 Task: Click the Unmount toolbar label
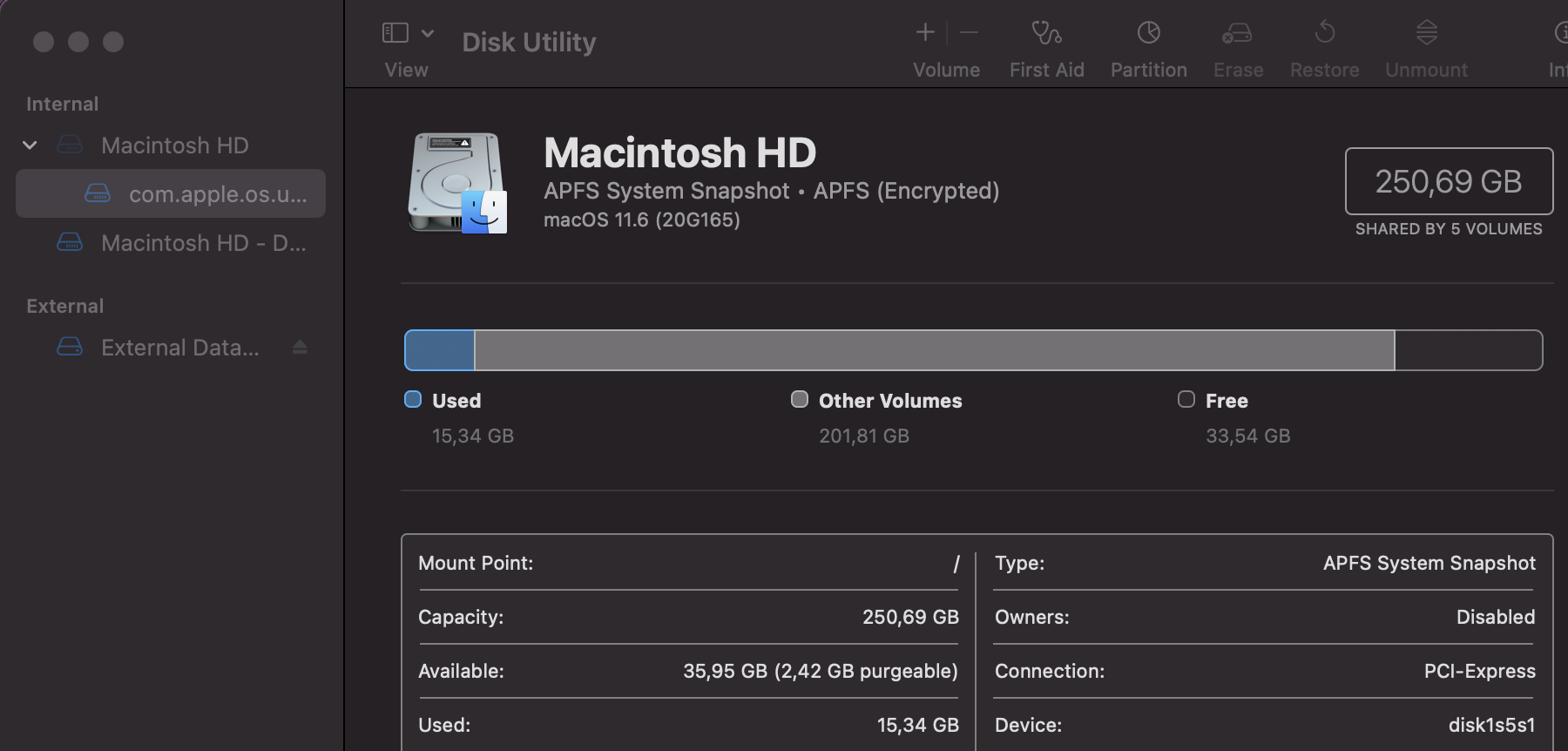[x=1427, y=70]
